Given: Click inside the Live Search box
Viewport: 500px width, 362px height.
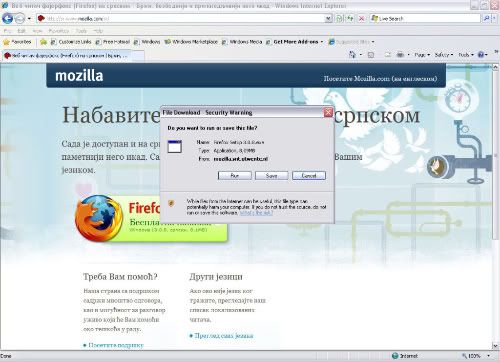Looking at the screenshot, I should [425, 19].
